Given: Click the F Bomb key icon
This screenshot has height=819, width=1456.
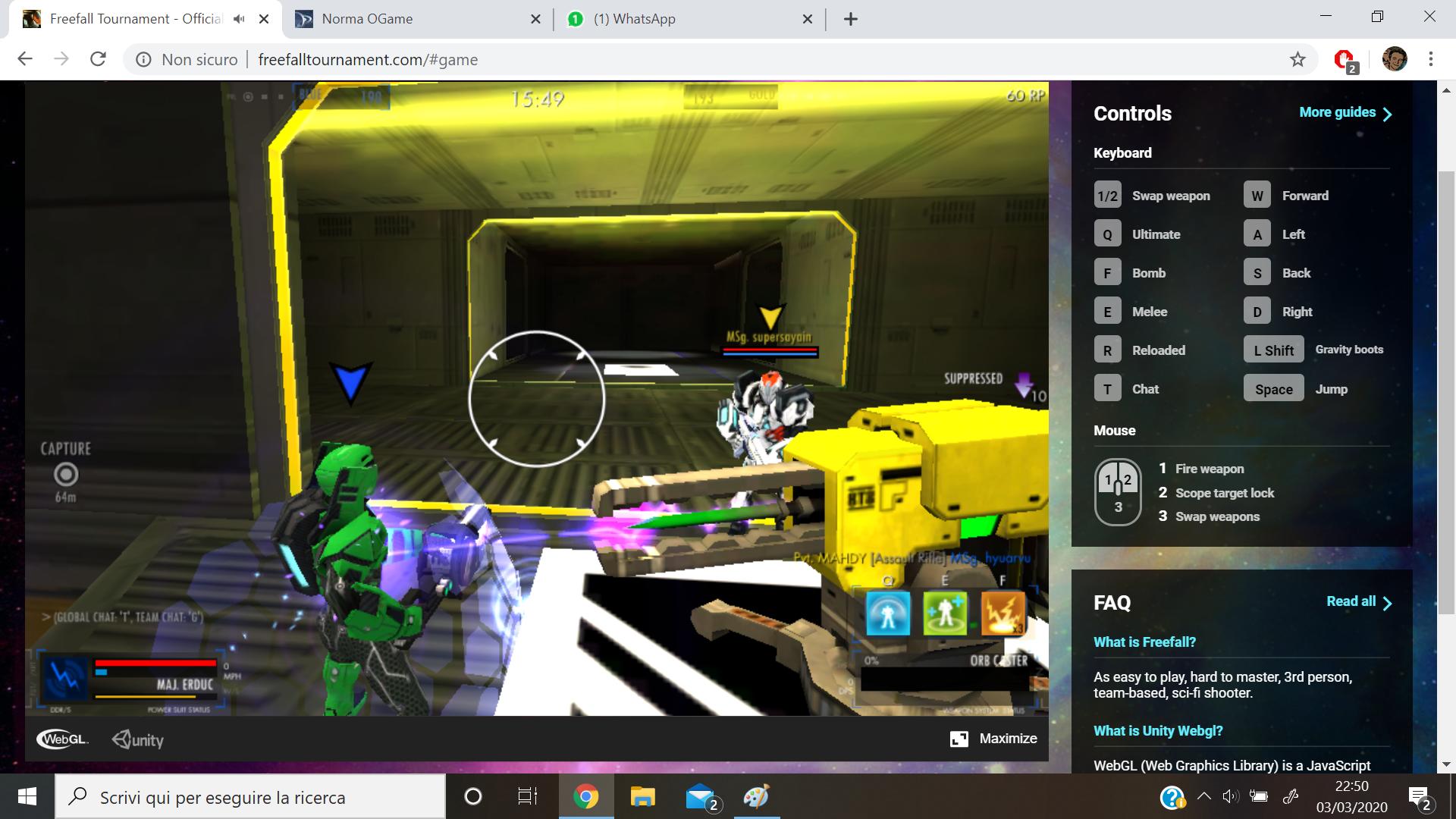Looking at the screenshot, I should 1107,273.
